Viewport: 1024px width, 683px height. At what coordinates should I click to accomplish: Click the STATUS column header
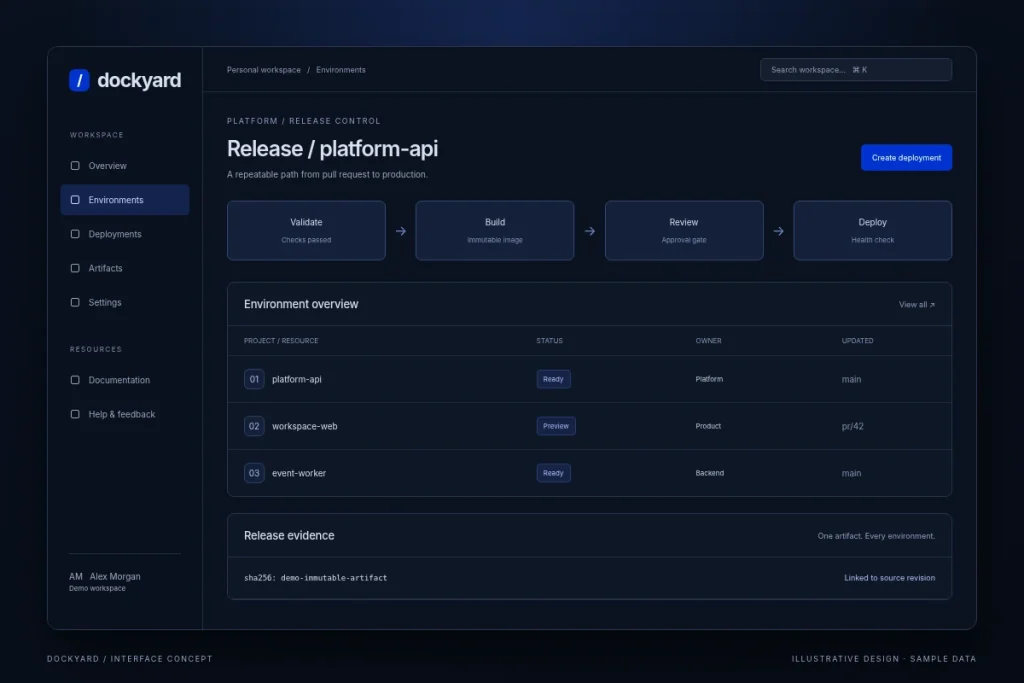point(549,341)
